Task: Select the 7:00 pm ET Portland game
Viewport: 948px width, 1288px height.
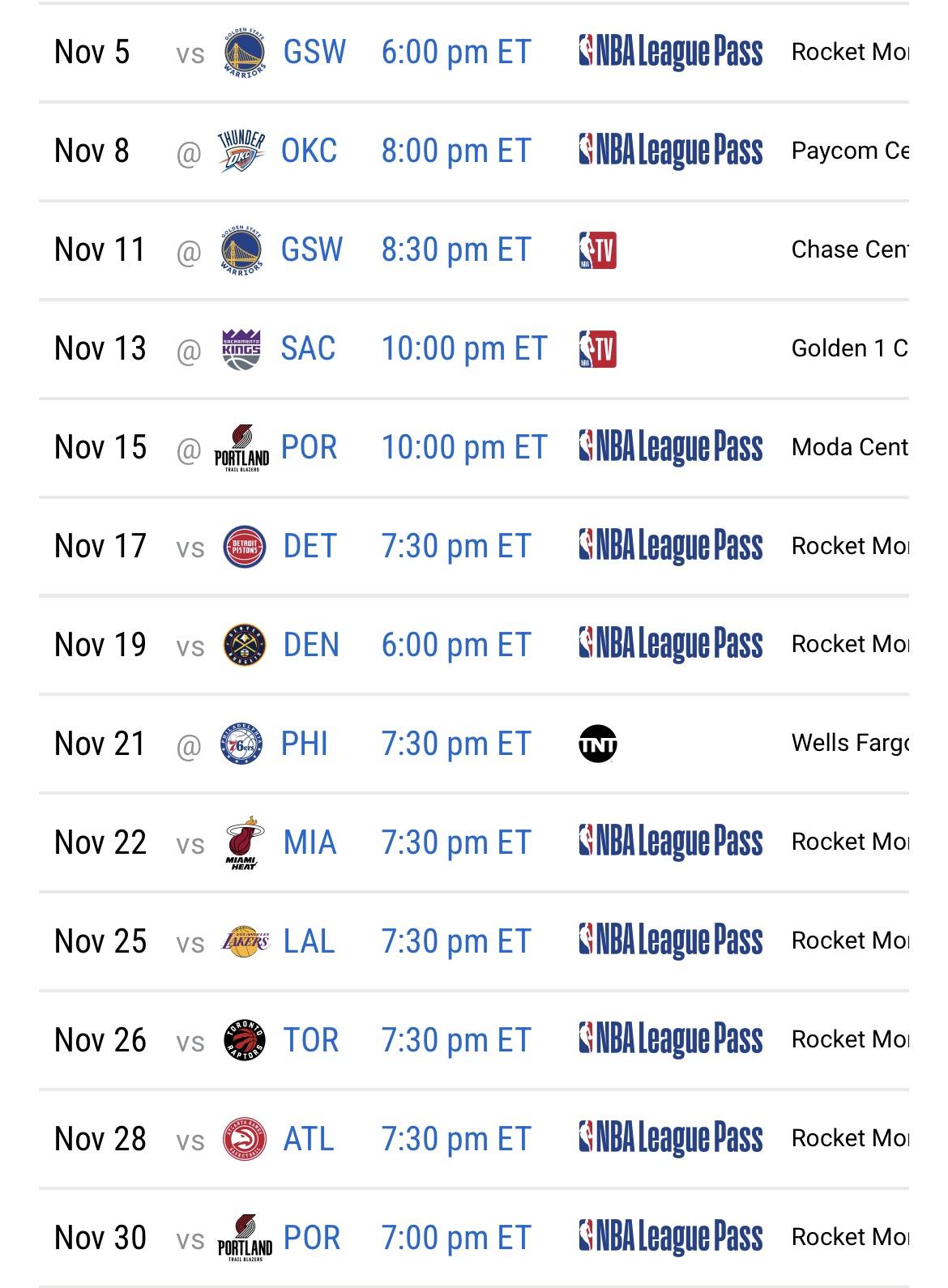Action: point(456,1239)
